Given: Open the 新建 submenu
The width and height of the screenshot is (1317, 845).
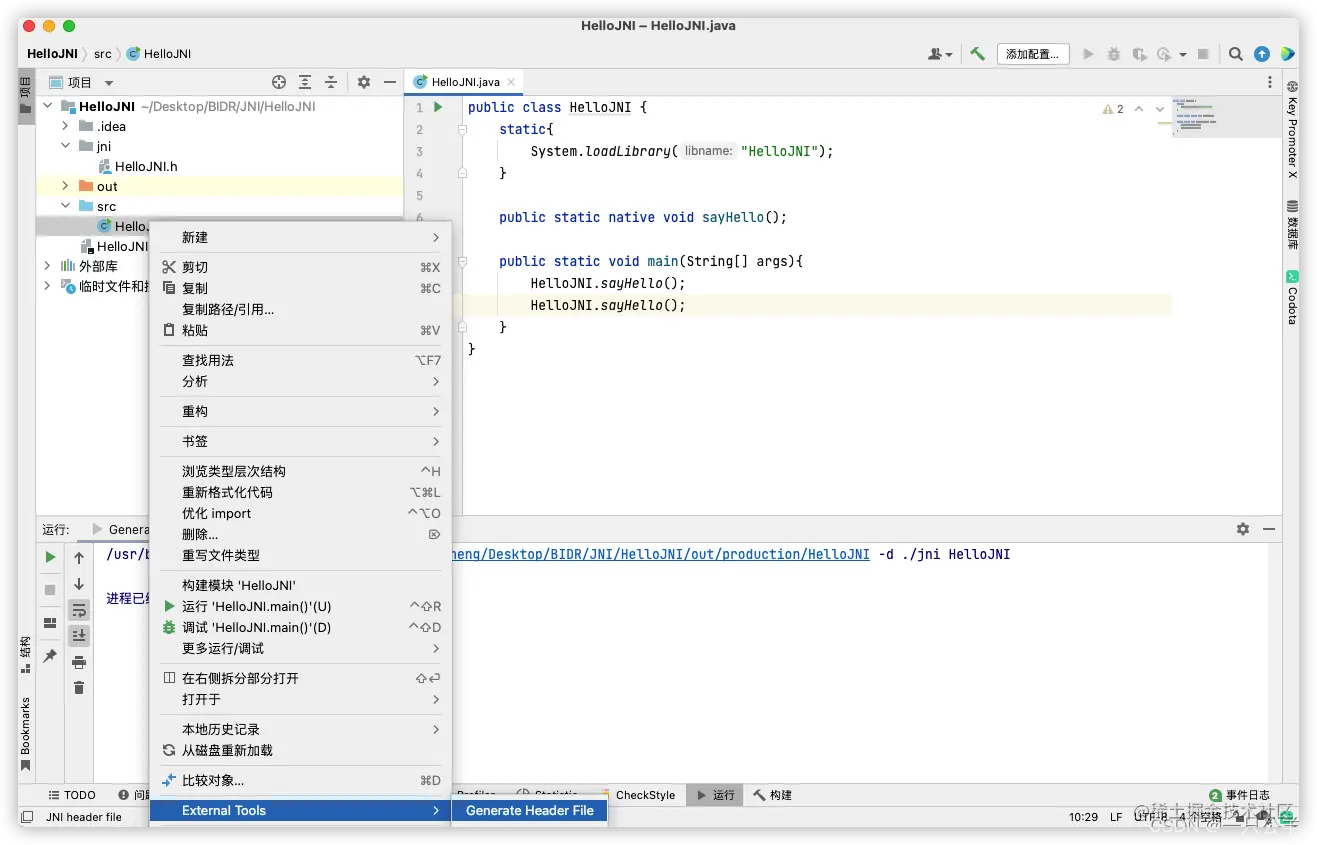Looking at the screenshot, I should pos(301,237).
